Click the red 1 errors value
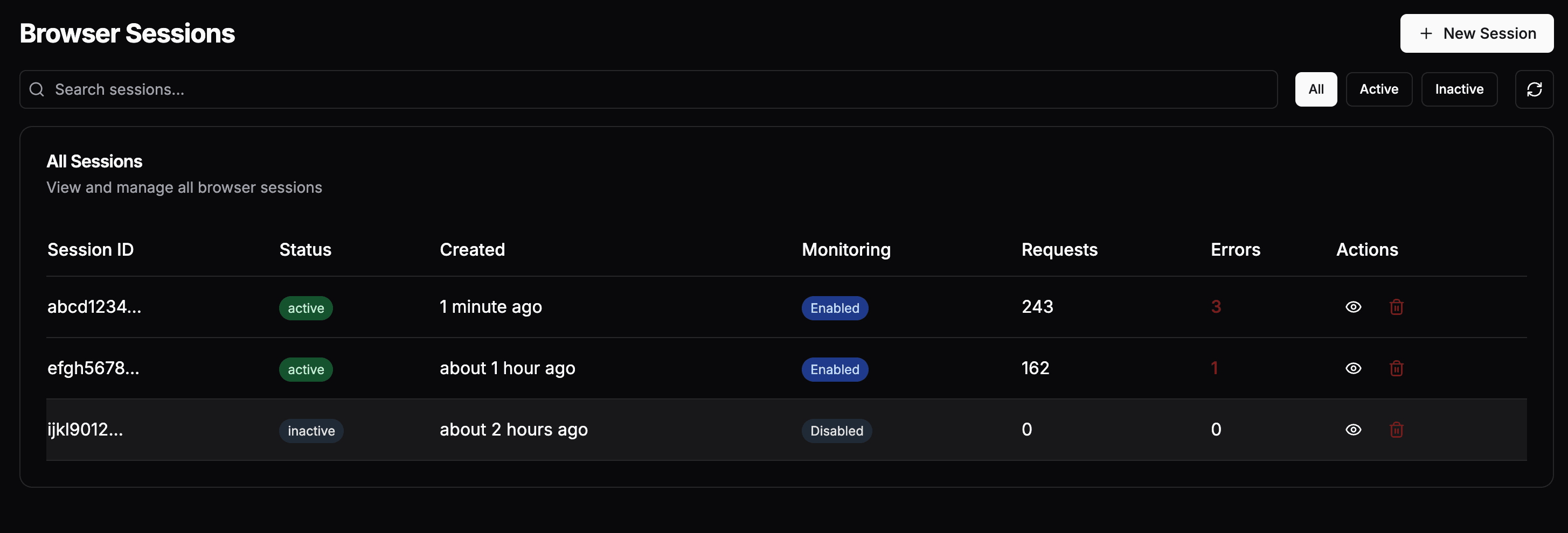 coord(1215,368)
